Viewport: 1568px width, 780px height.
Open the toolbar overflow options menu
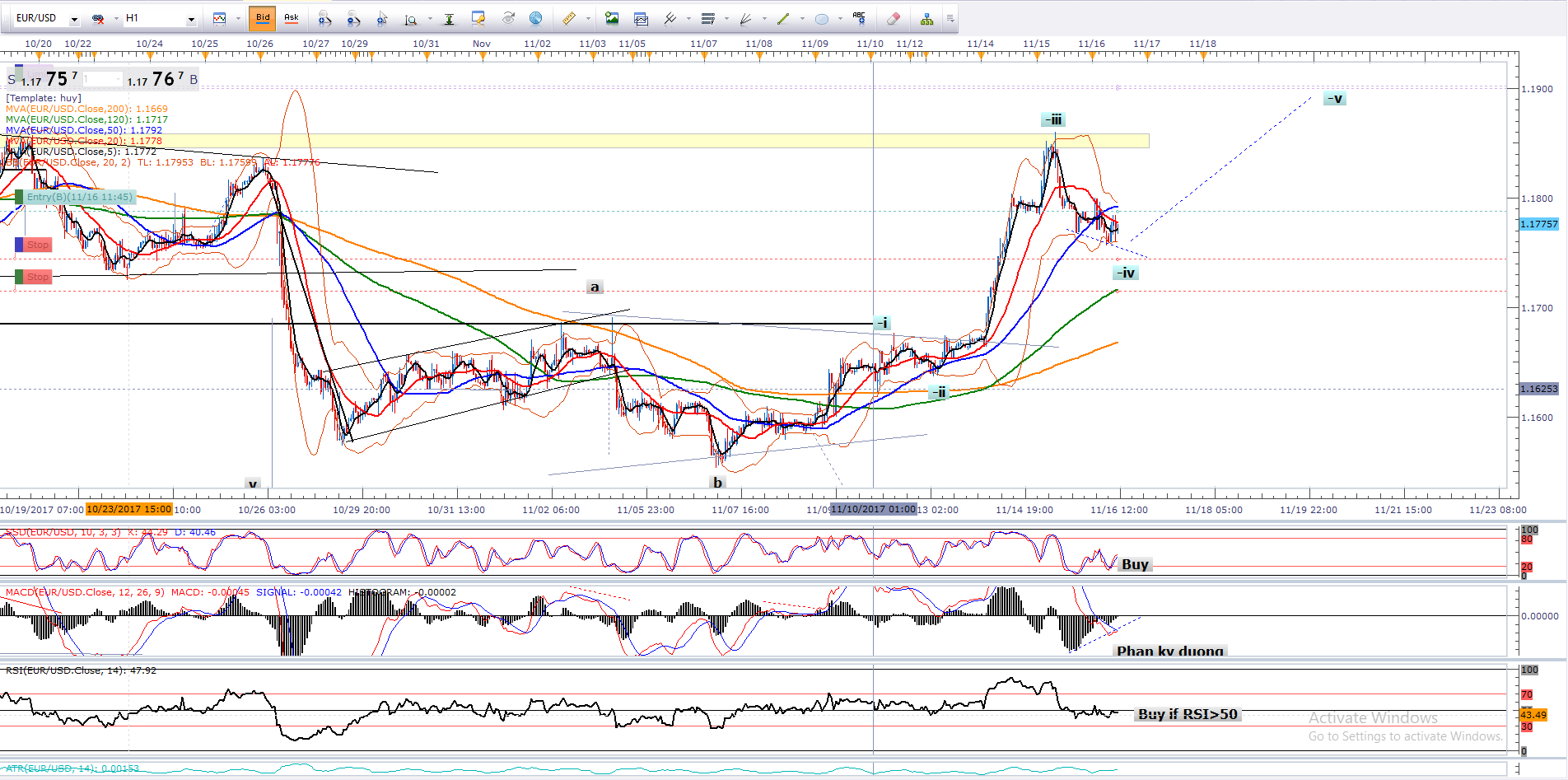[950, 18]
